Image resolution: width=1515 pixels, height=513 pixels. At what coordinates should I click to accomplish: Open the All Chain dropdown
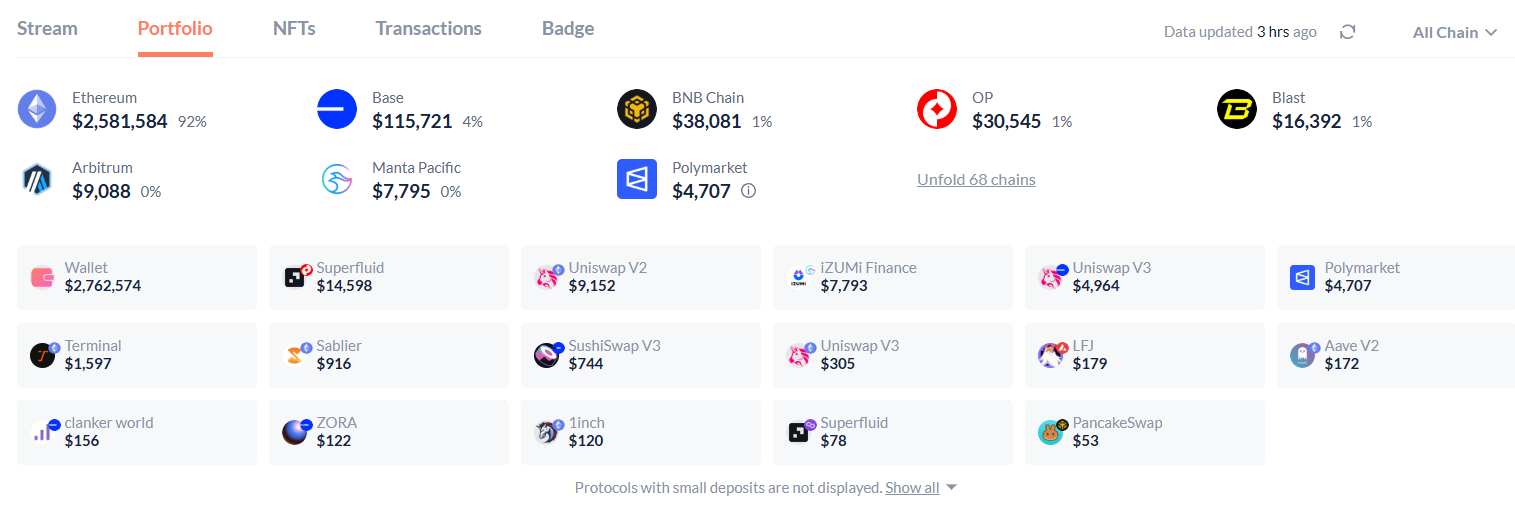[x=1454, y=32]
